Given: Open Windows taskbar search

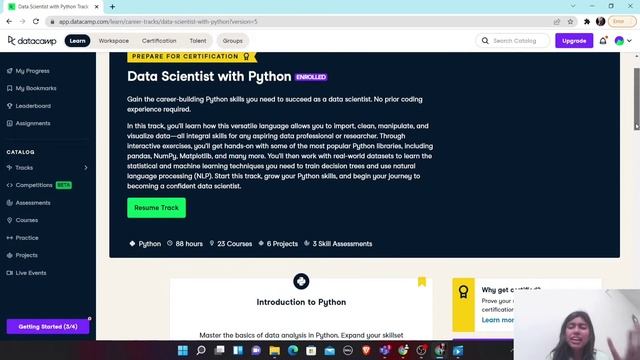Looking at the screenshot, I should 201,351.
